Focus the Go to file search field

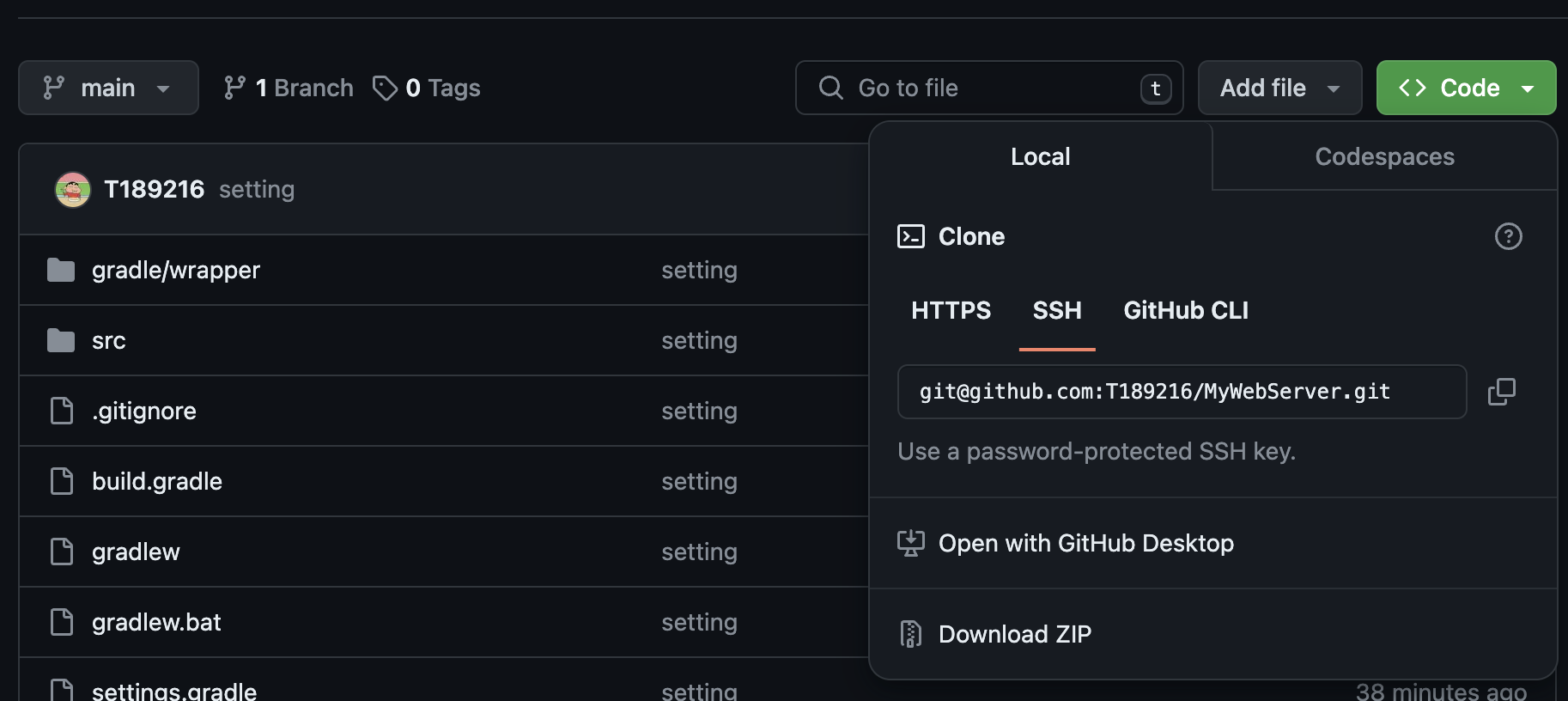988,88
